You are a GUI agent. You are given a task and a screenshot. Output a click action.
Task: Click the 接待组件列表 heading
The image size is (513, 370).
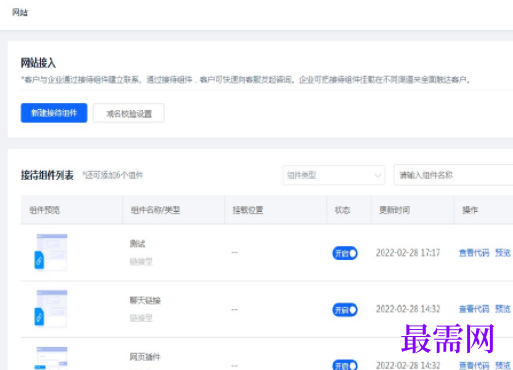pos(47,175)
